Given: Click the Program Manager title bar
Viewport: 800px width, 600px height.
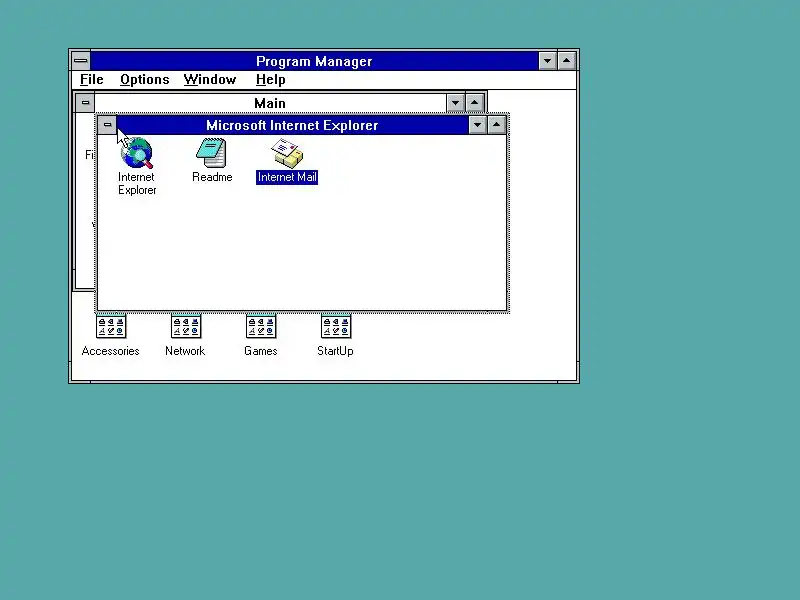Looking at the screenshot, I should click(314, 61).
